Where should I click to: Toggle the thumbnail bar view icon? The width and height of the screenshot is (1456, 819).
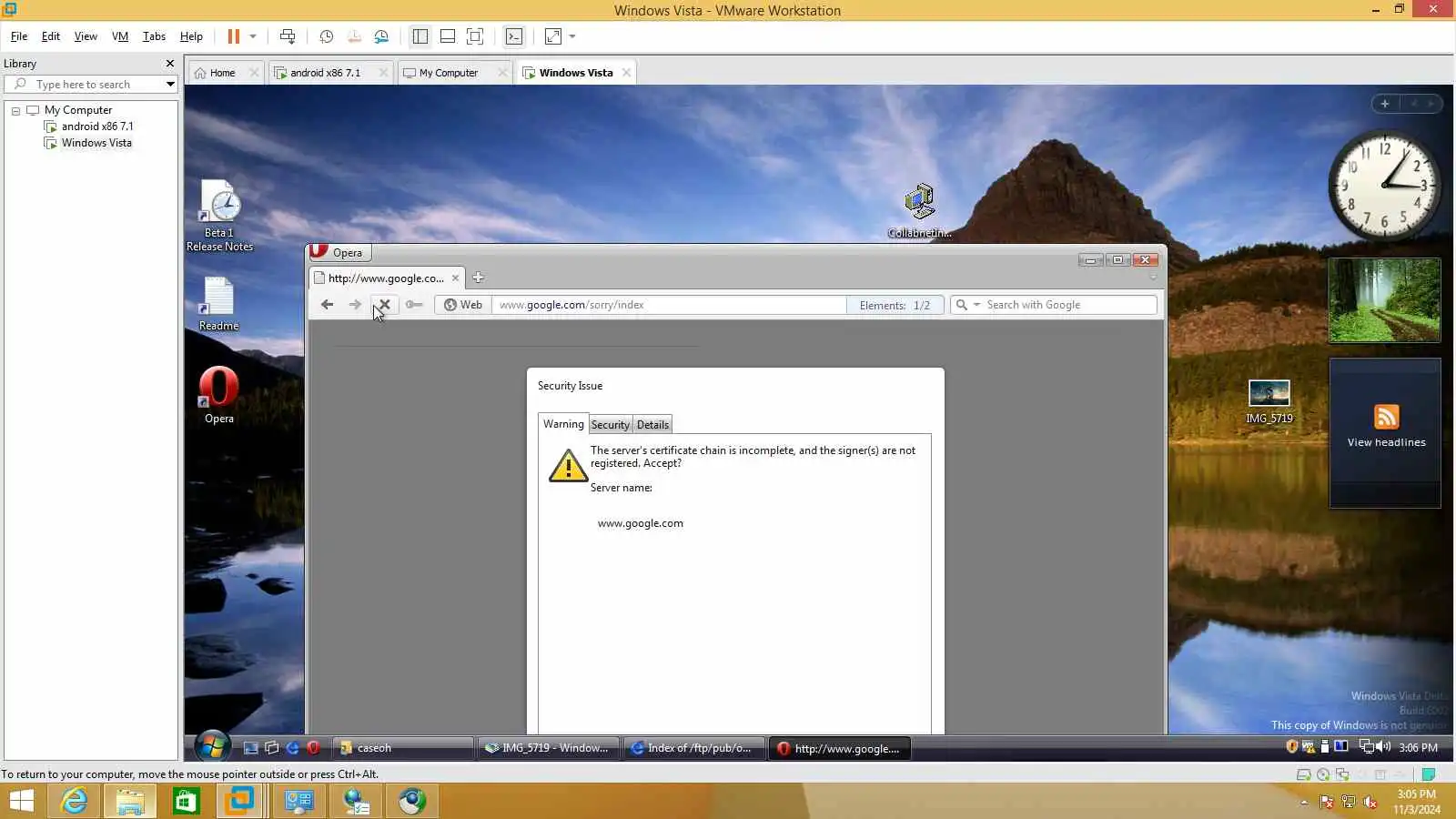click(x=448, y=36)
